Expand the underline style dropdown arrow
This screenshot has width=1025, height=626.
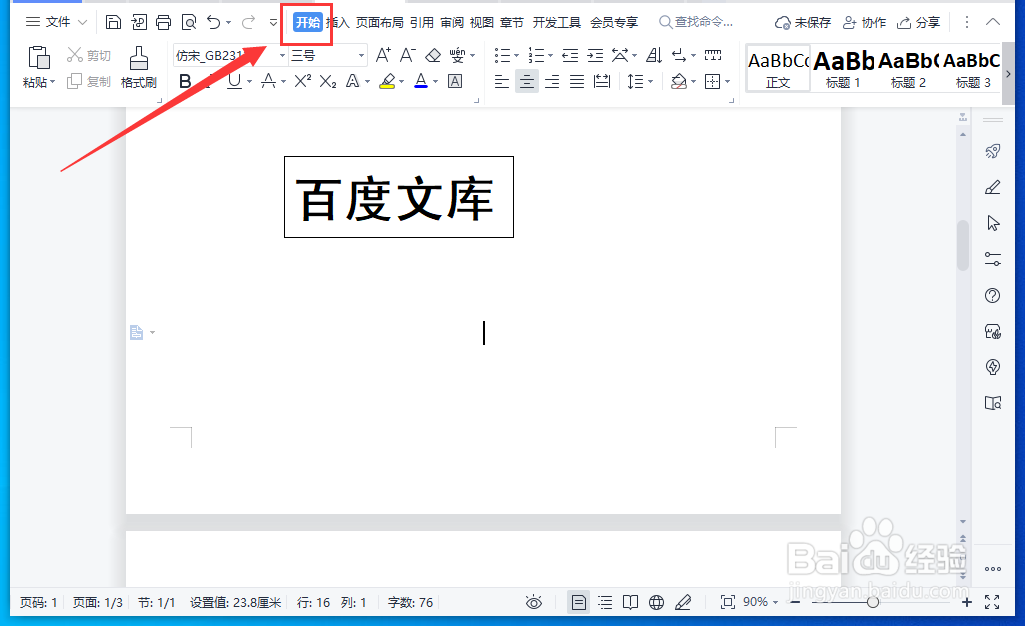pos(249,82)
